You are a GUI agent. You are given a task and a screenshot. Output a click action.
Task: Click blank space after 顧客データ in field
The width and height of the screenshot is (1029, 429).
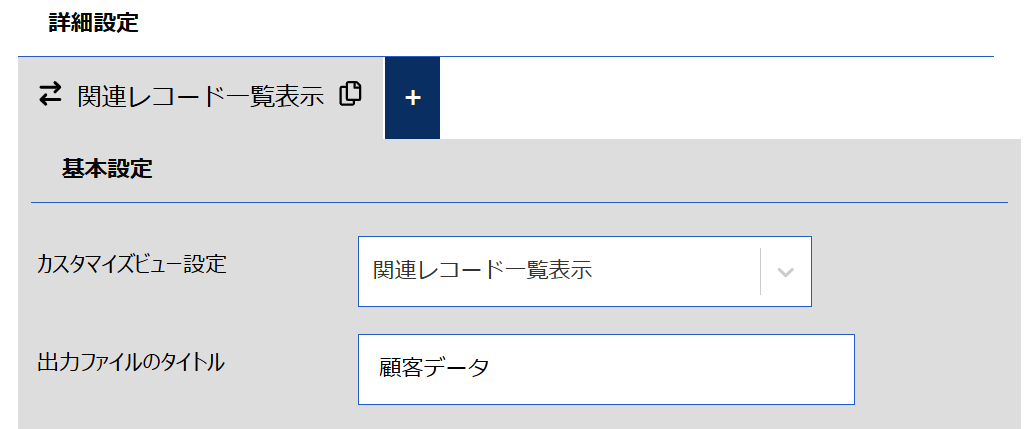(x=669, y=369)
